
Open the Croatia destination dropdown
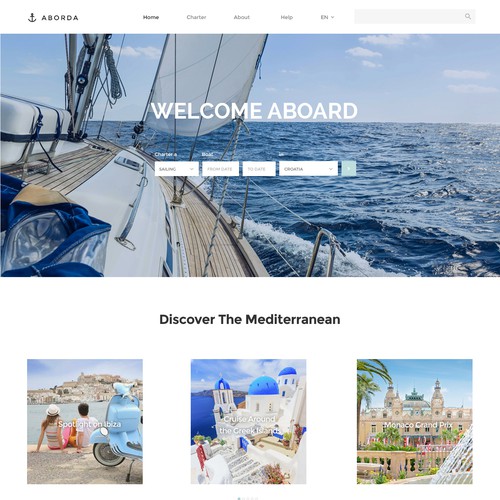click(308, 169)
